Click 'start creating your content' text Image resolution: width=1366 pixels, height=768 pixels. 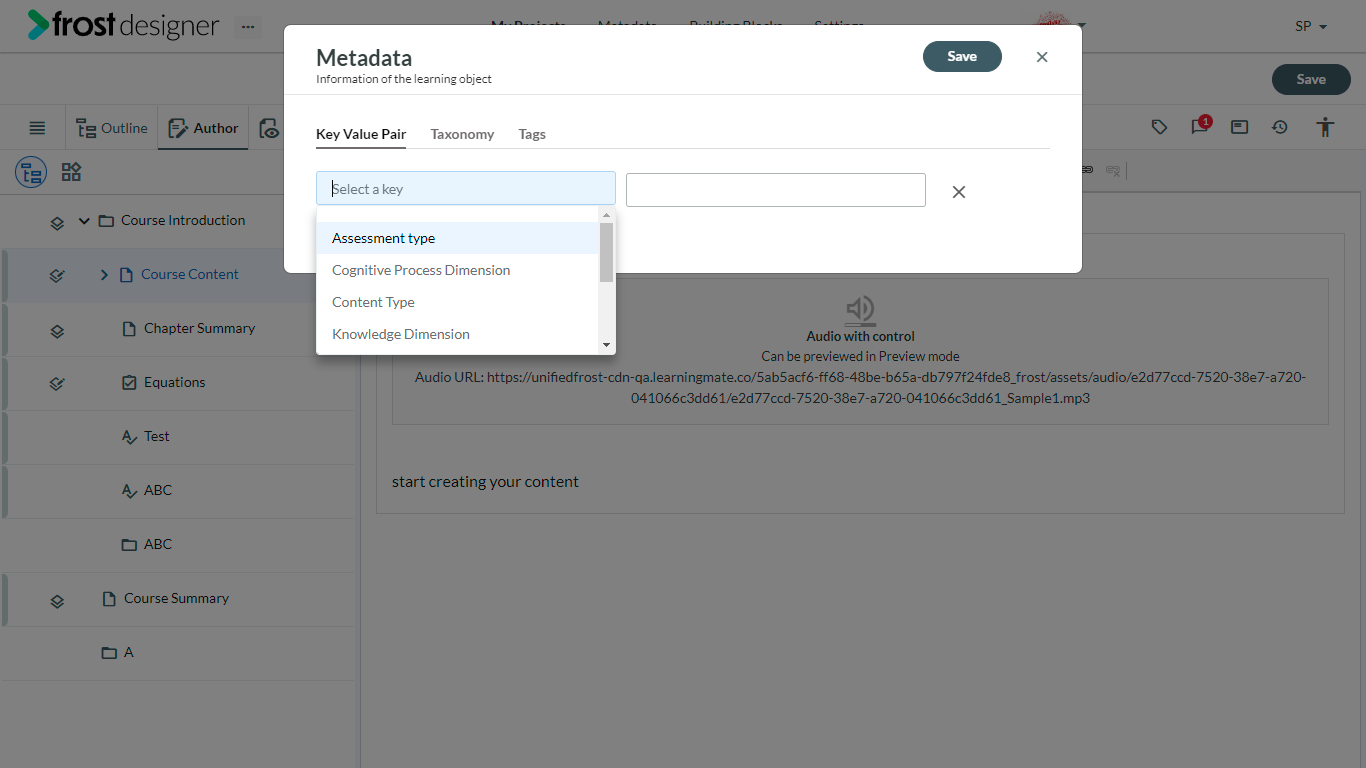pyautogui.click(x=485, y=481)
